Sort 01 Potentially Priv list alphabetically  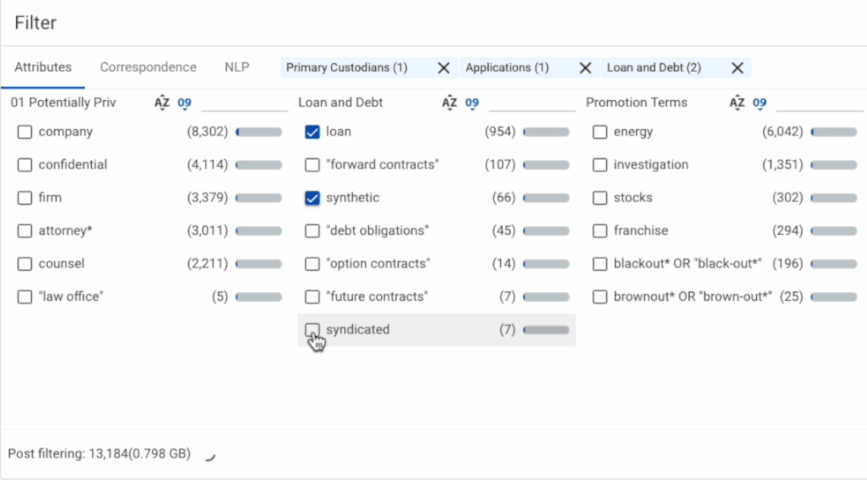[x=162, y=102]
